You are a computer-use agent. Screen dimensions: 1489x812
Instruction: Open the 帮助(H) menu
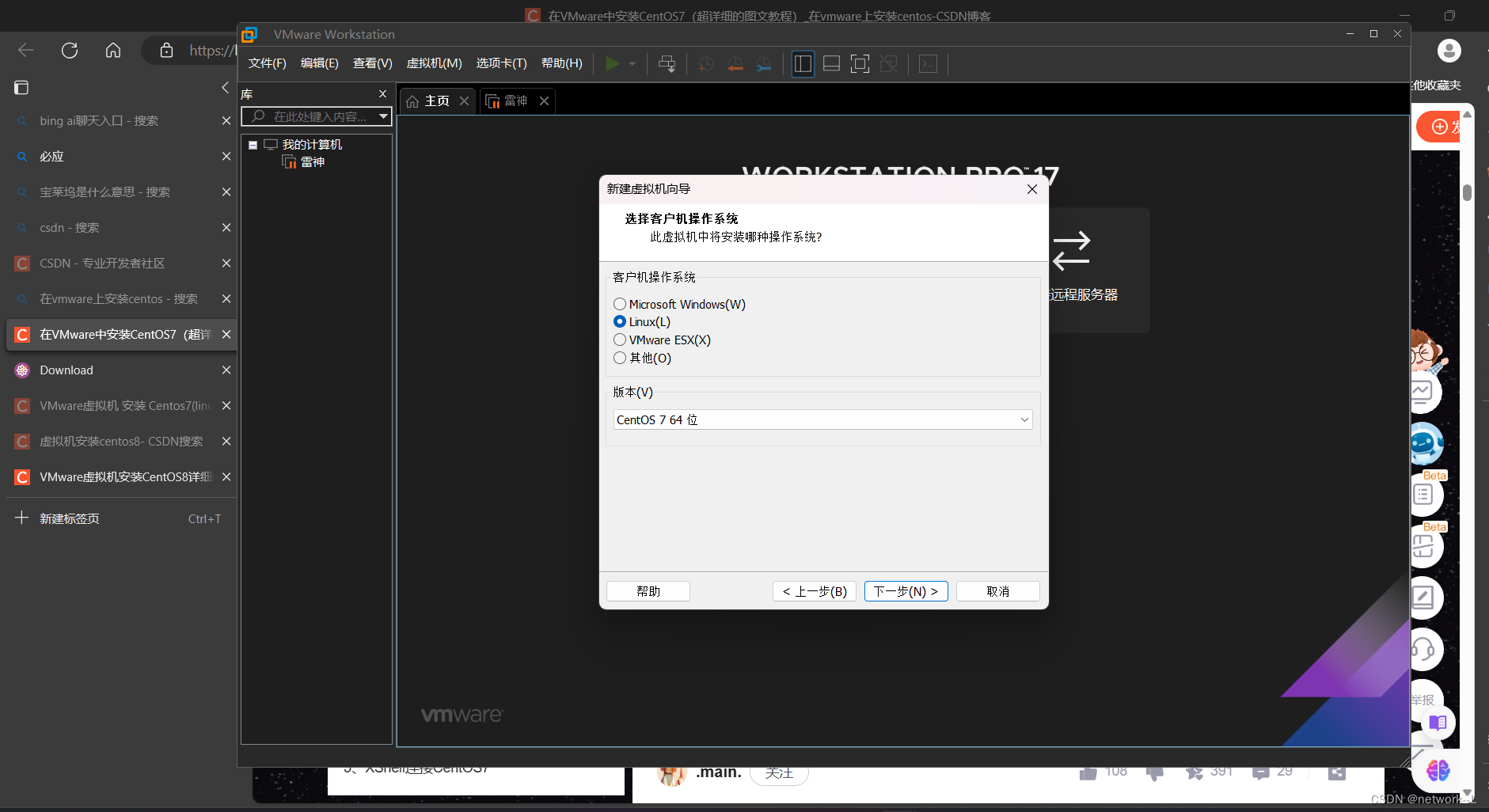click(562, 63)
